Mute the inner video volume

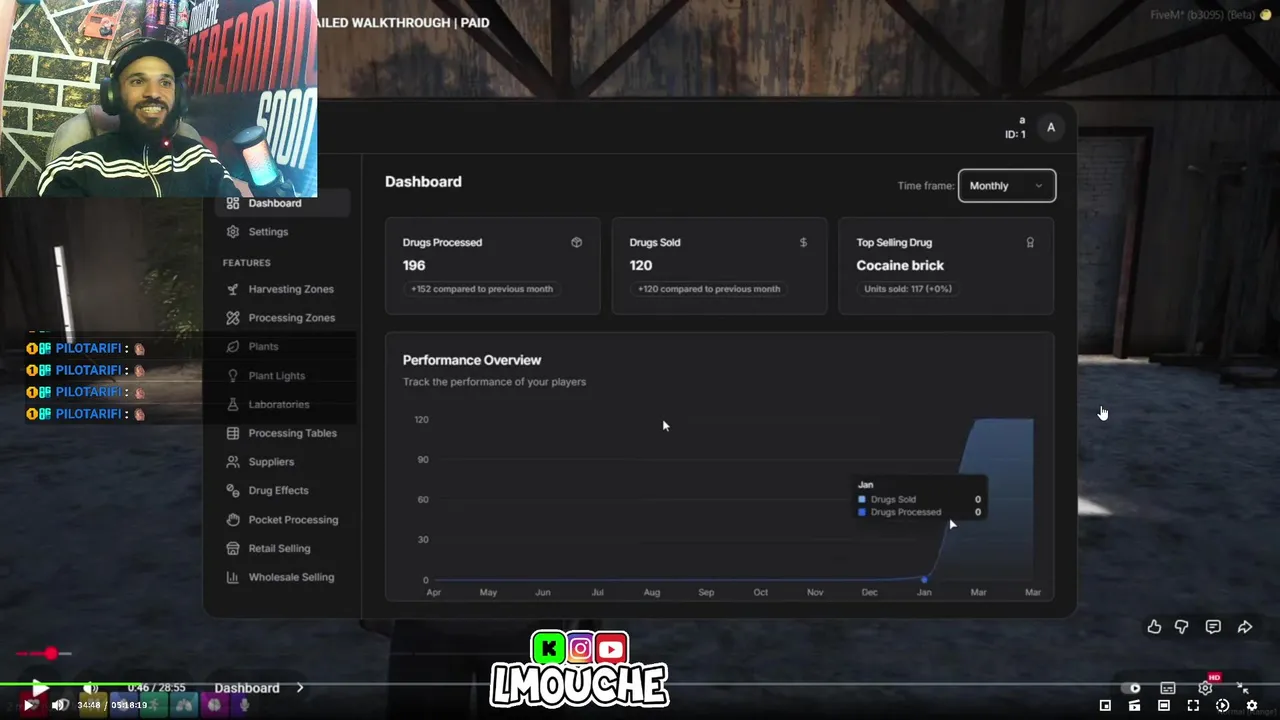pos(91,688)
